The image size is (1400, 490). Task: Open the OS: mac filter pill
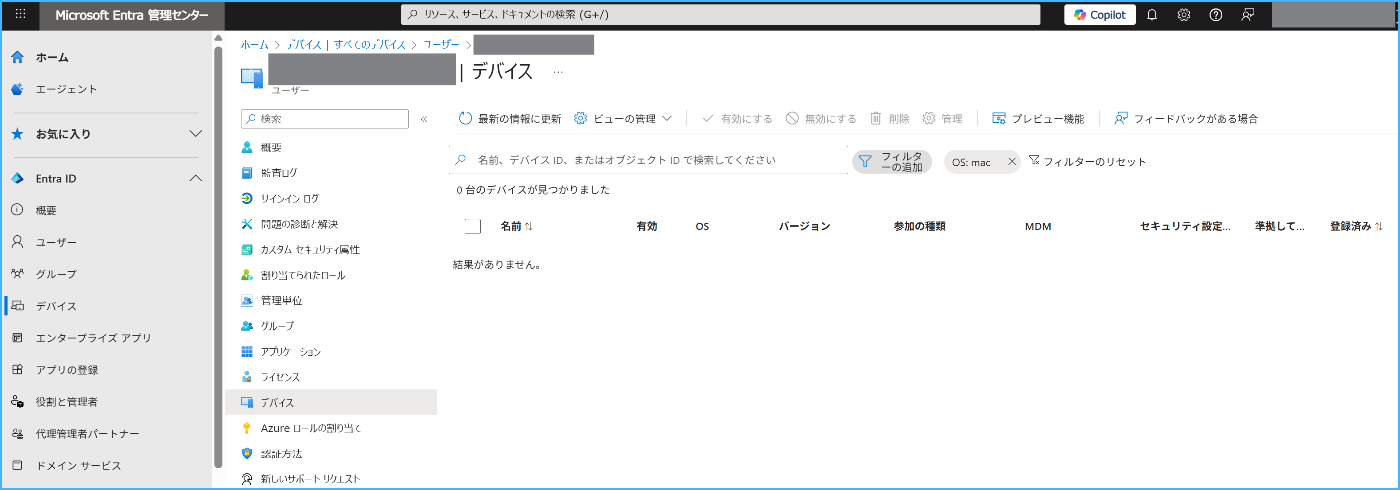point(972,162)
